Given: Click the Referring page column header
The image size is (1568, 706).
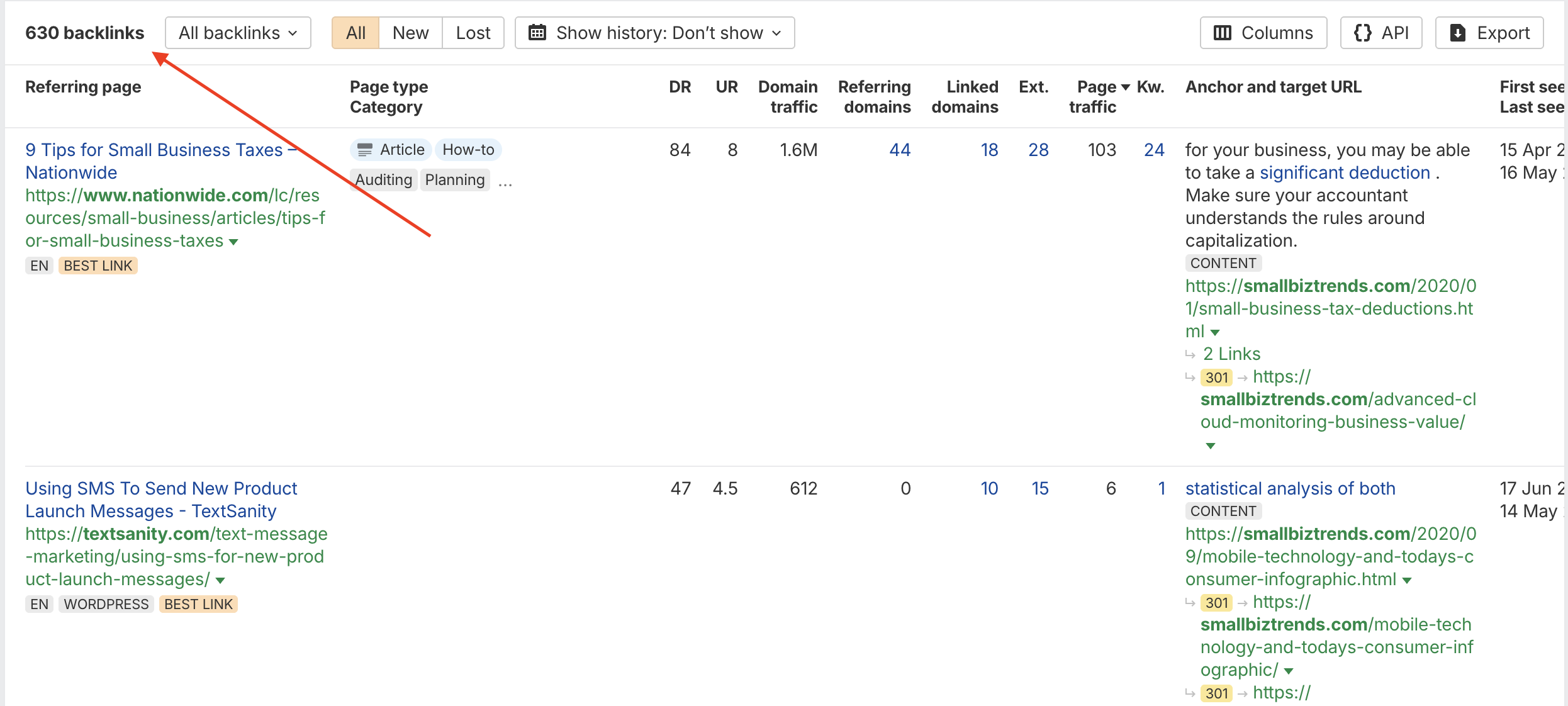Looking at the screenshot, I should (83, 87).
